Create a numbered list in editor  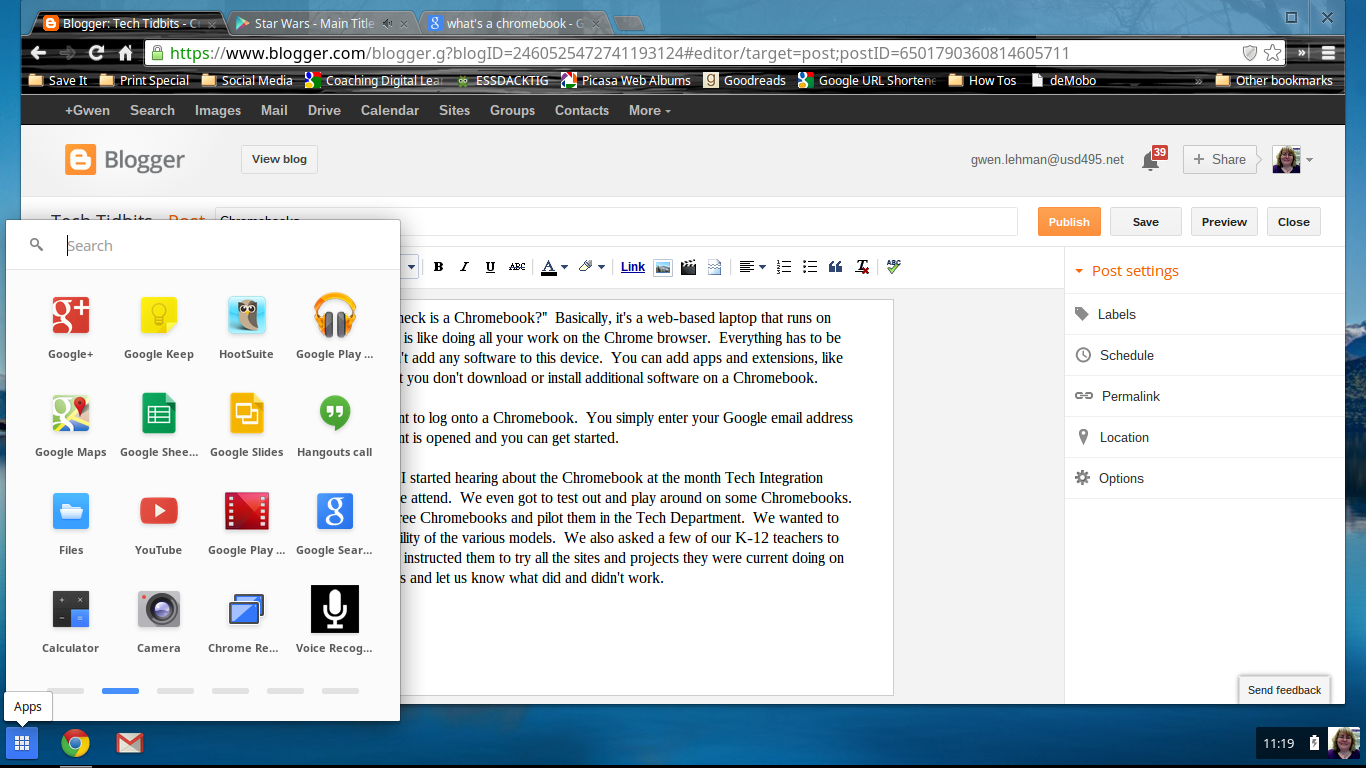point(784,267)
